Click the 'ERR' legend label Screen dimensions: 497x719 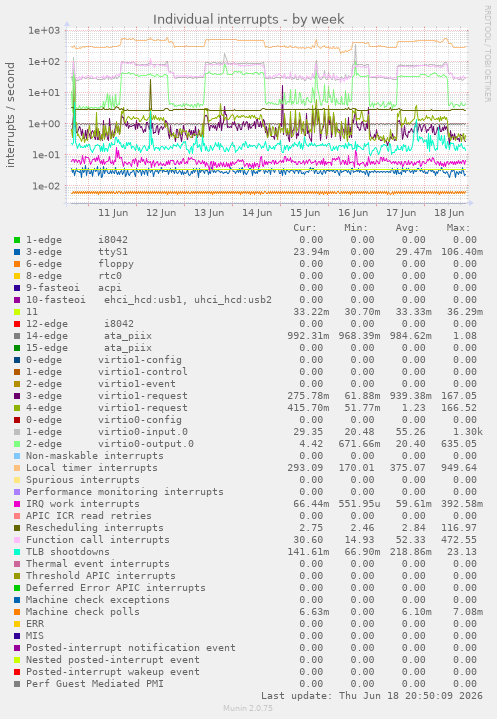[35, 624]
